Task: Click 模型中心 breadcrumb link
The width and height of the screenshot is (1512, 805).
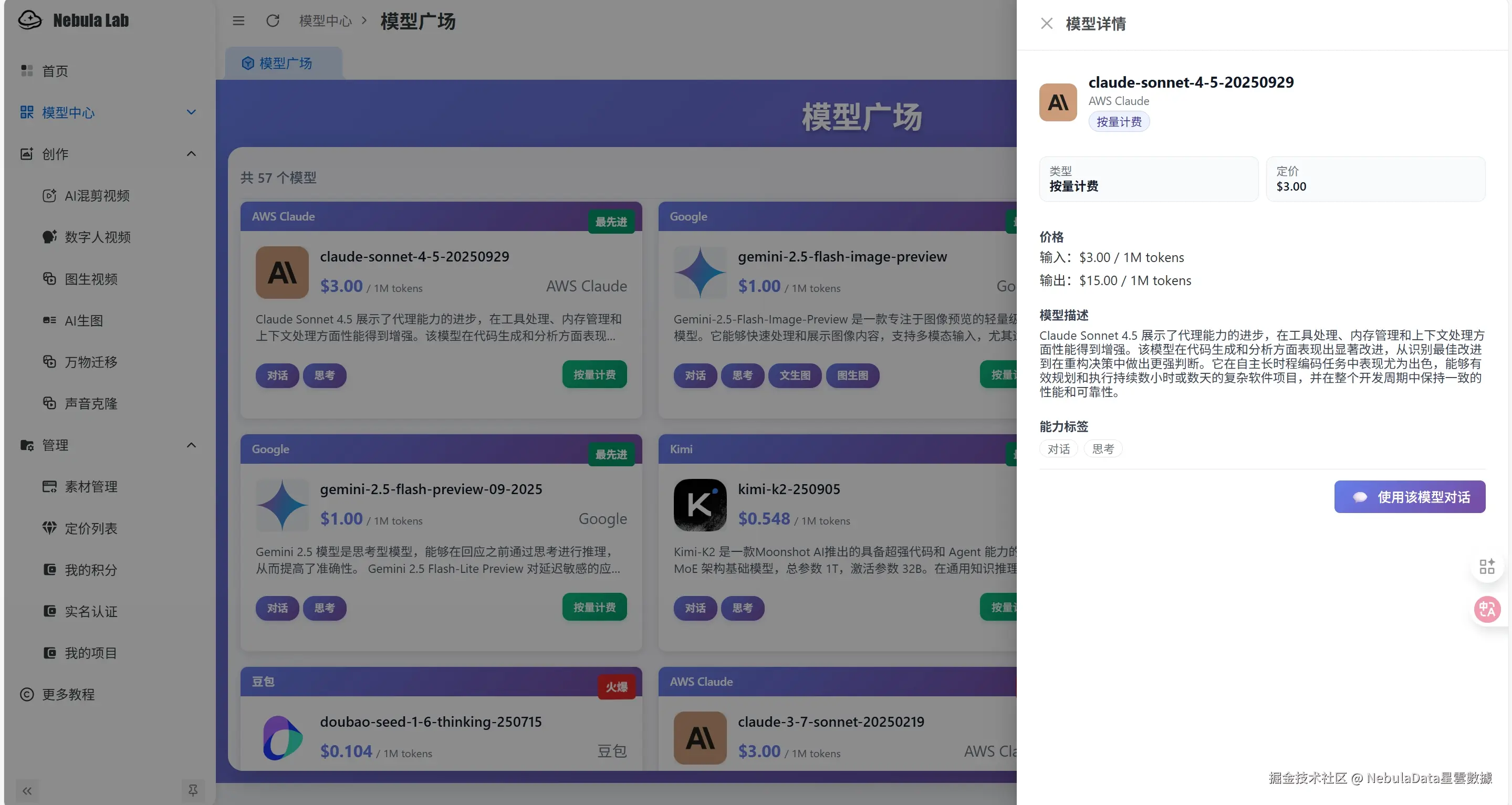Action: 325,21
